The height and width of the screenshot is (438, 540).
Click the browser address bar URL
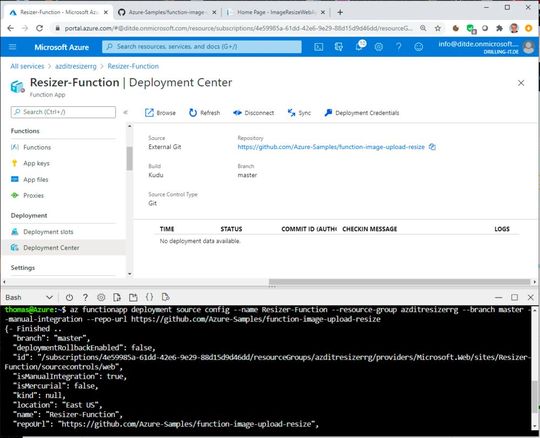click(238, 28)
